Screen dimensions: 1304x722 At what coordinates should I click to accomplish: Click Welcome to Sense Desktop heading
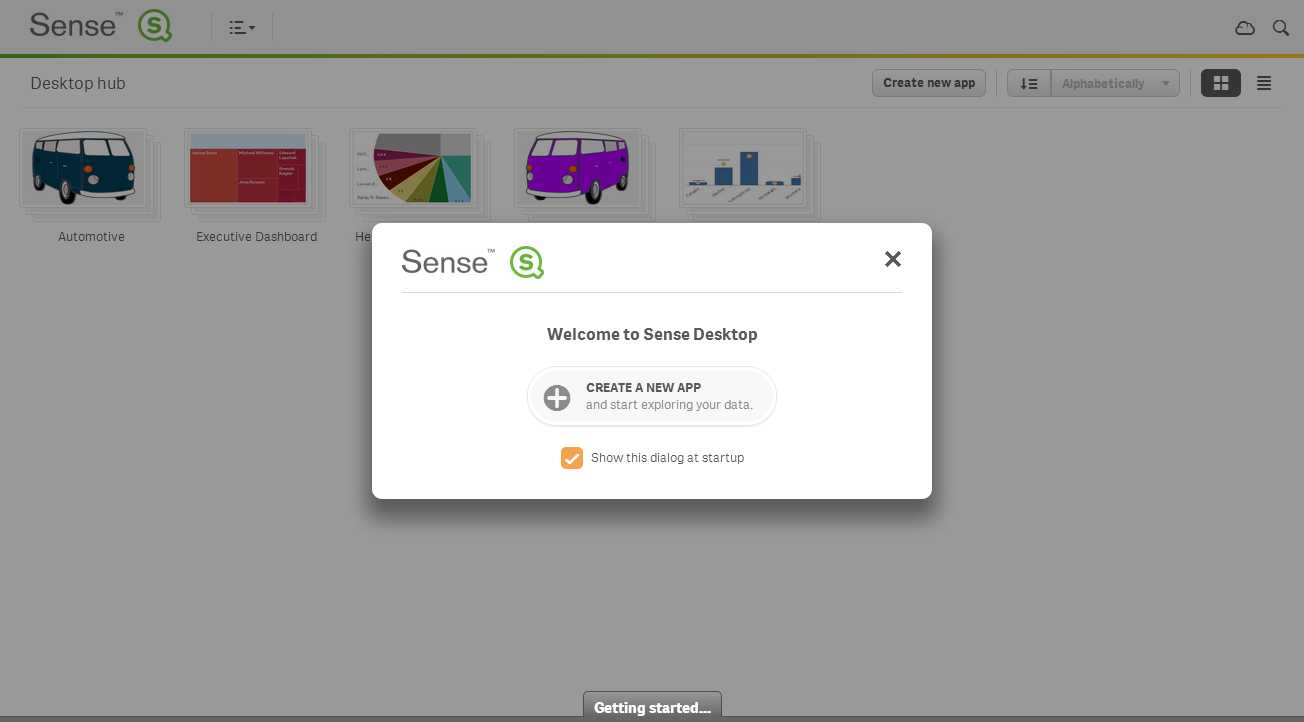click(x=652, y=334)
